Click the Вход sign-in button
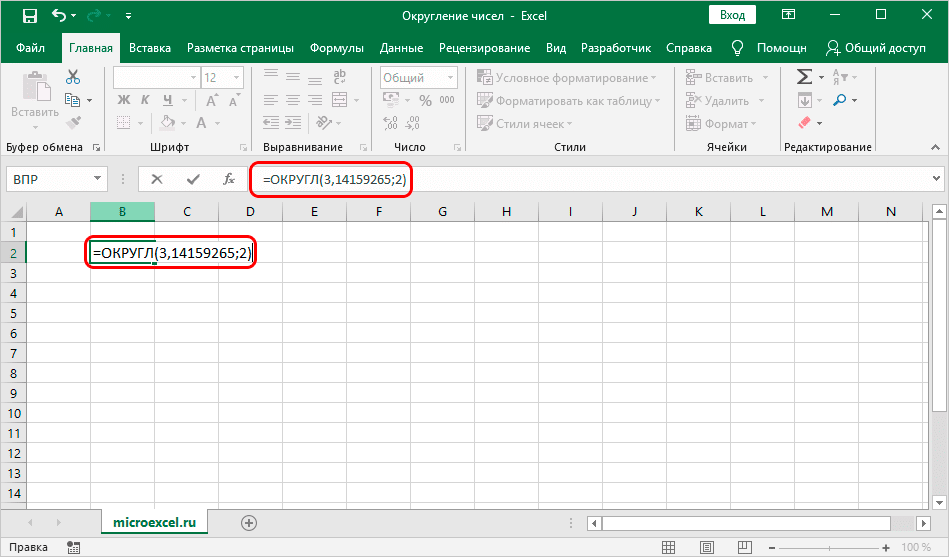This screenshot has height=557, width=949. coord(732,15)
